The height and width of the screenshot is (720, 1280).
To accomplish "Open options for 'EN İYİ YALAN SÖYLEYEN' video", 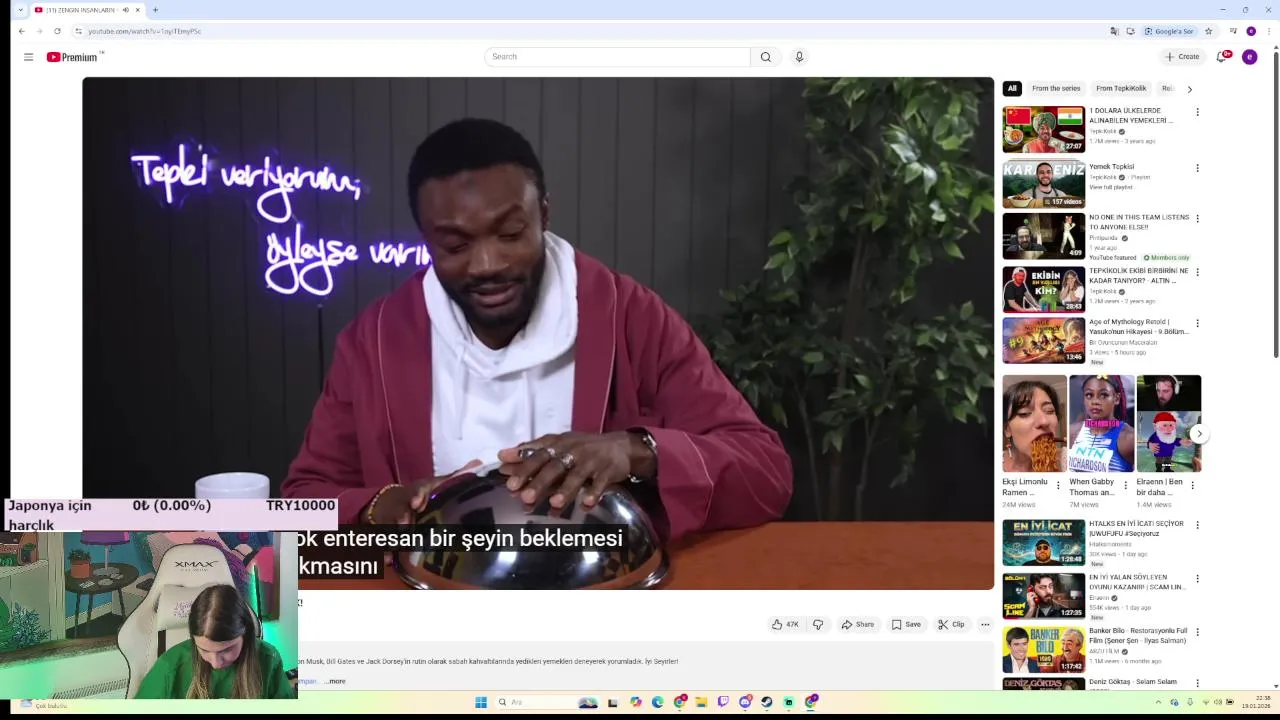I will pyautogui.click(x=1197, y=579).
